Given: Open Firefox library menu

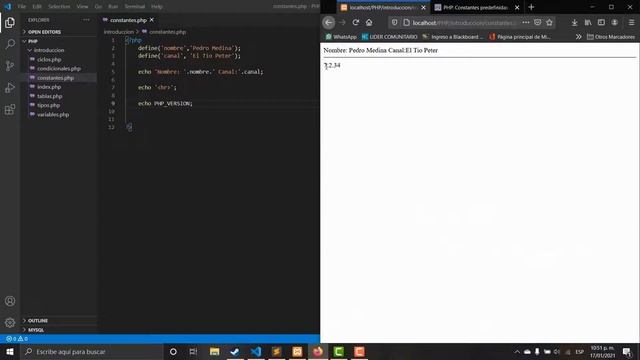Looking at the screenshot, I should point(588,22).
